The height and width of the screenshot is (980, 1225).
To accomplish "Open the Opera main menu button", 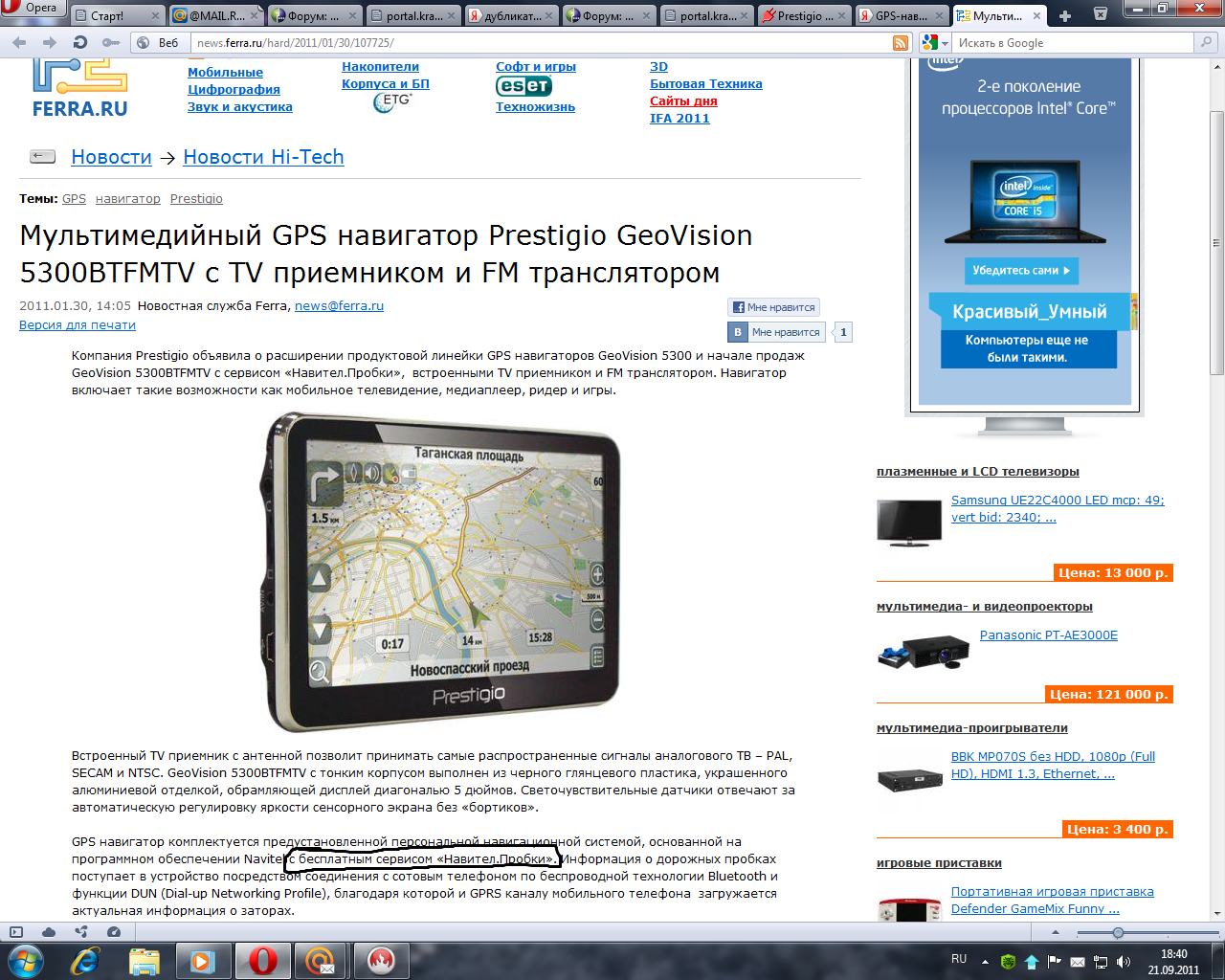I will tap(32, 8).
